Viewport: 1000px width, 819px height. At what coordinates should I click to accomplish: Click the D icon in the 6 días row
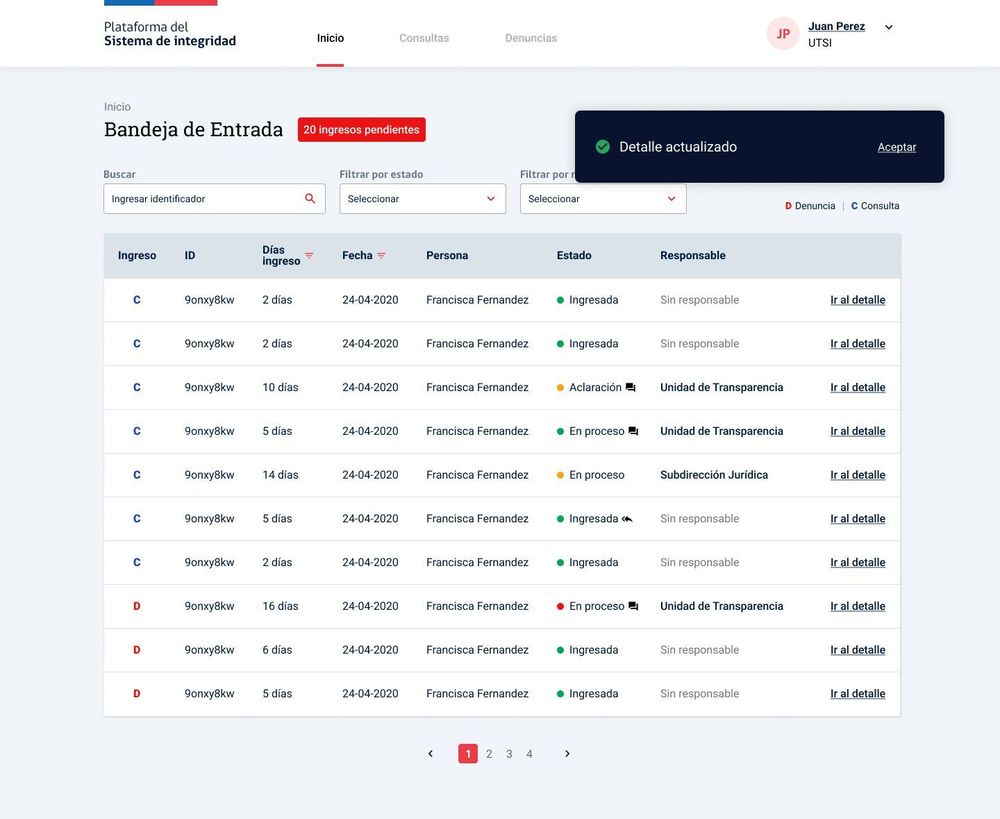[136, 650]
